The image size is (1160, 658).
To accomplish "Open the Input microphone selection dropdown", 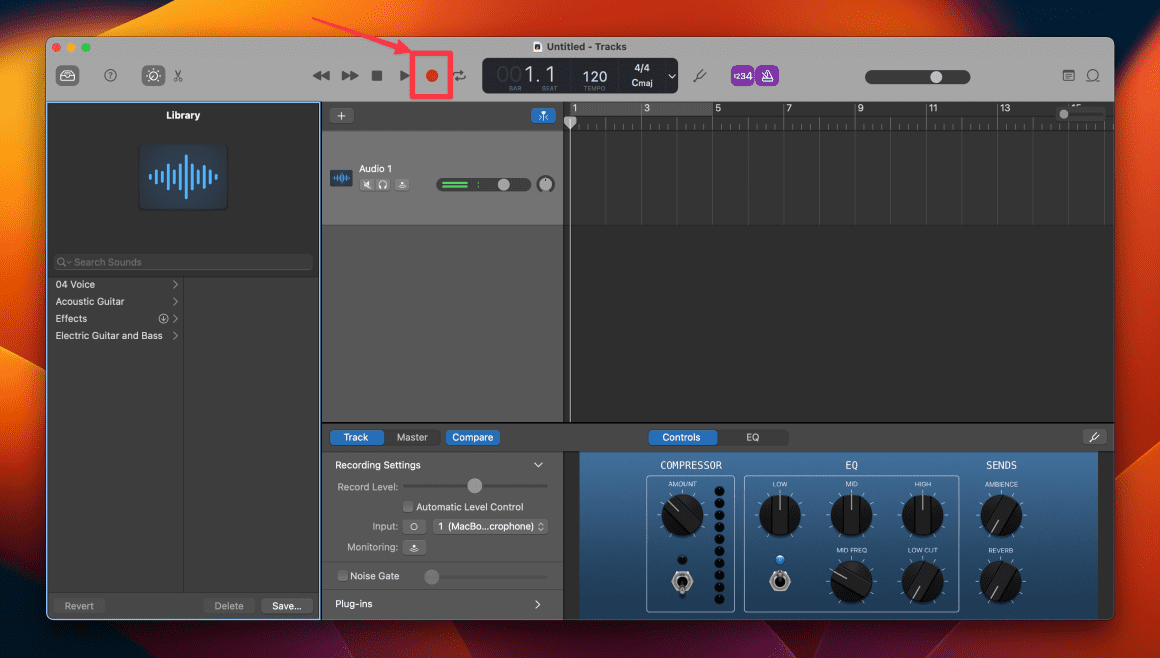I will pyautogui.click(x=490, y=526).
